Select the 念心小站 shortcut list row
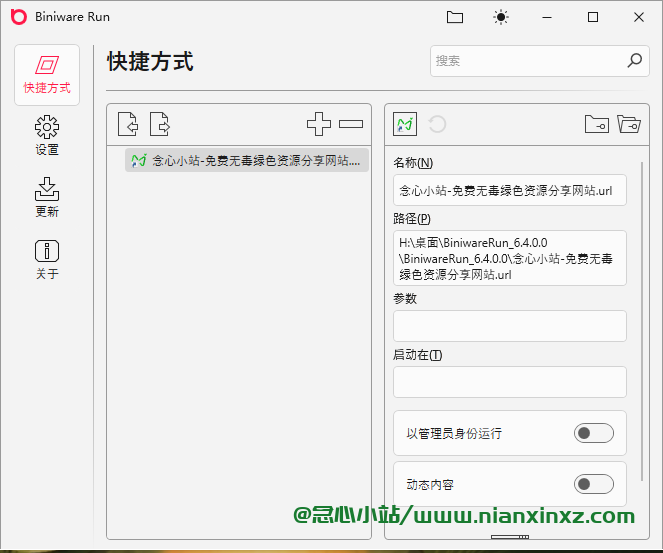This screenshot has height=553, width=663. 247,160
